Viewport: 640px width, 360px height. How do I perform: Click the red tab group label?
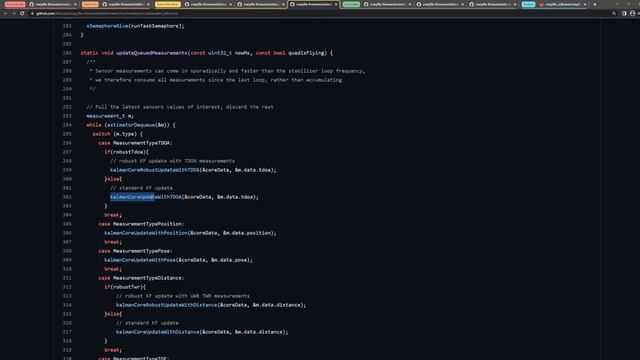(x=15, y=4)
